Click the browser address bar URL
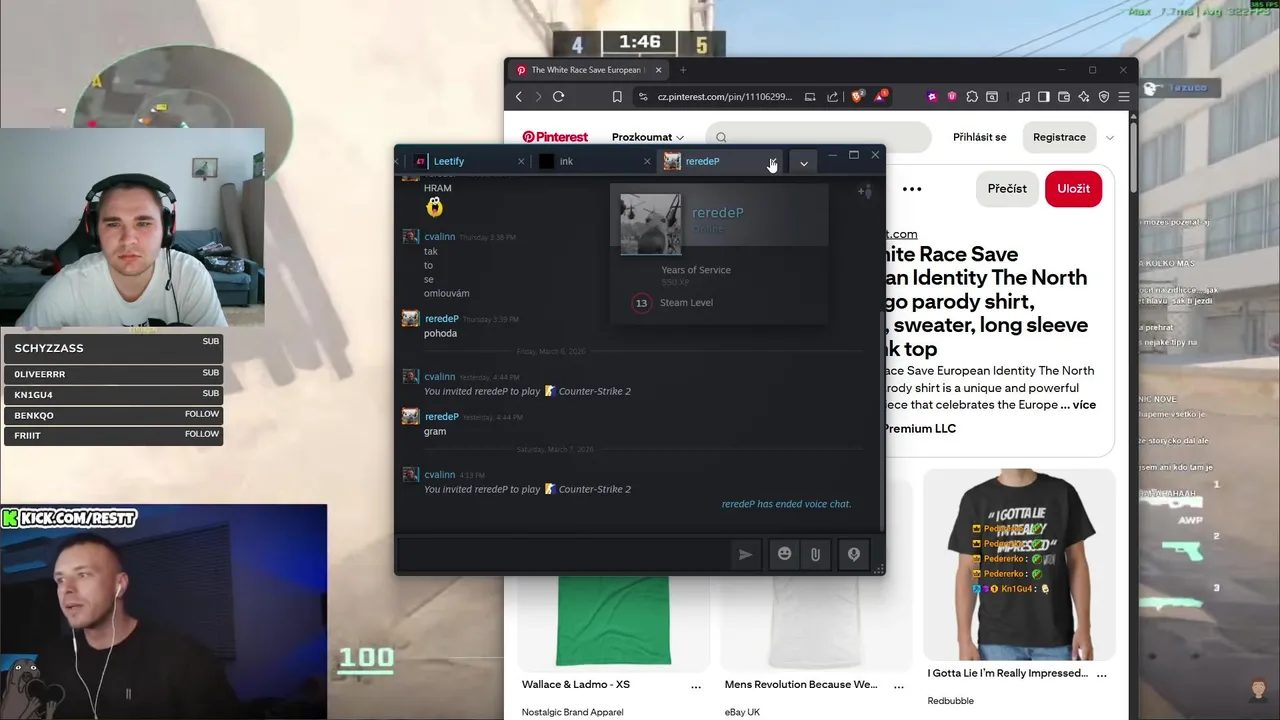Image resolution: width=1280 pixels, height=720 pixels. coord(725,97)
